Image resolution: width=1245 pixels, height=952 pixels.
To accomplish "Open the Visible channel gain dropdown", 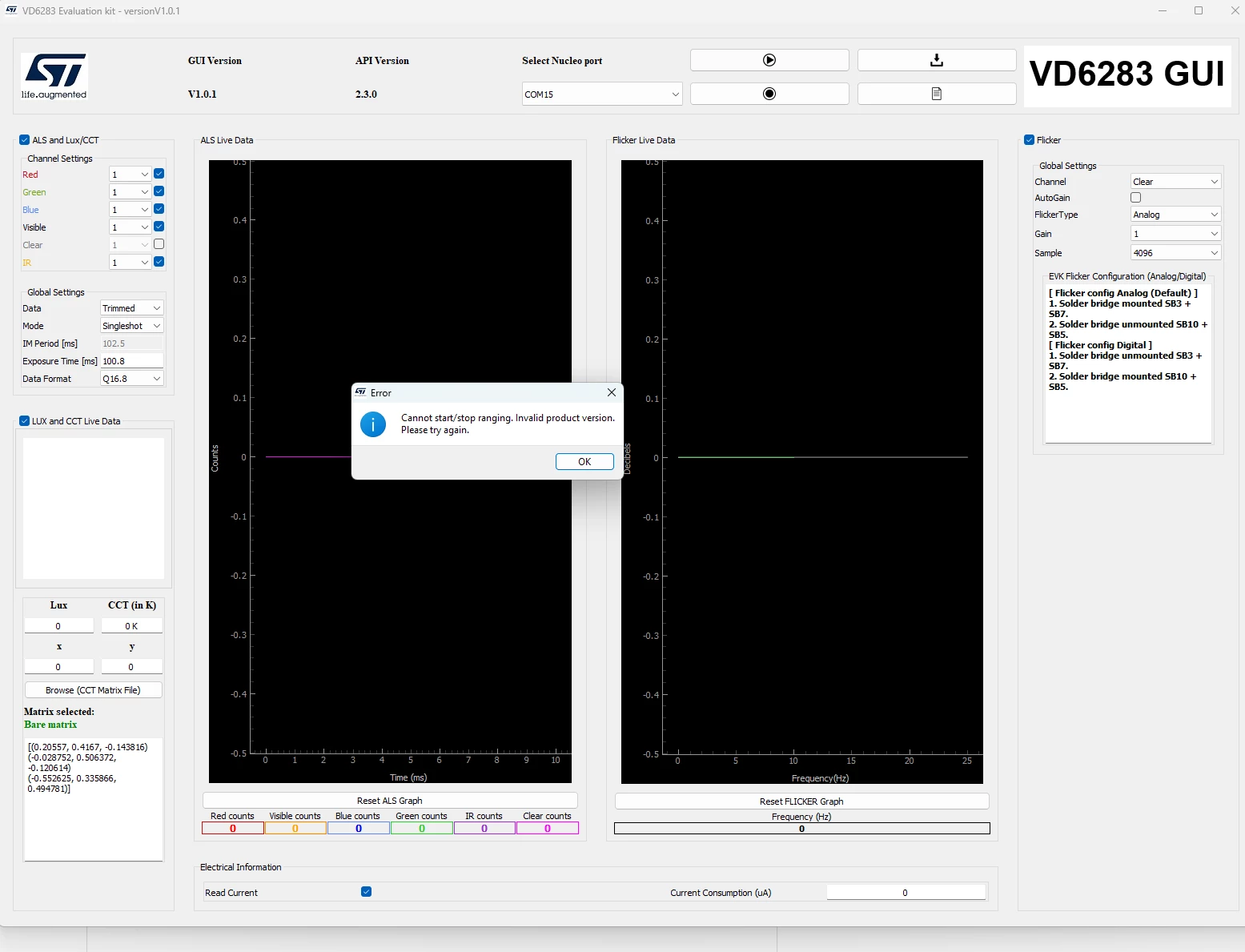I will 130,227.
